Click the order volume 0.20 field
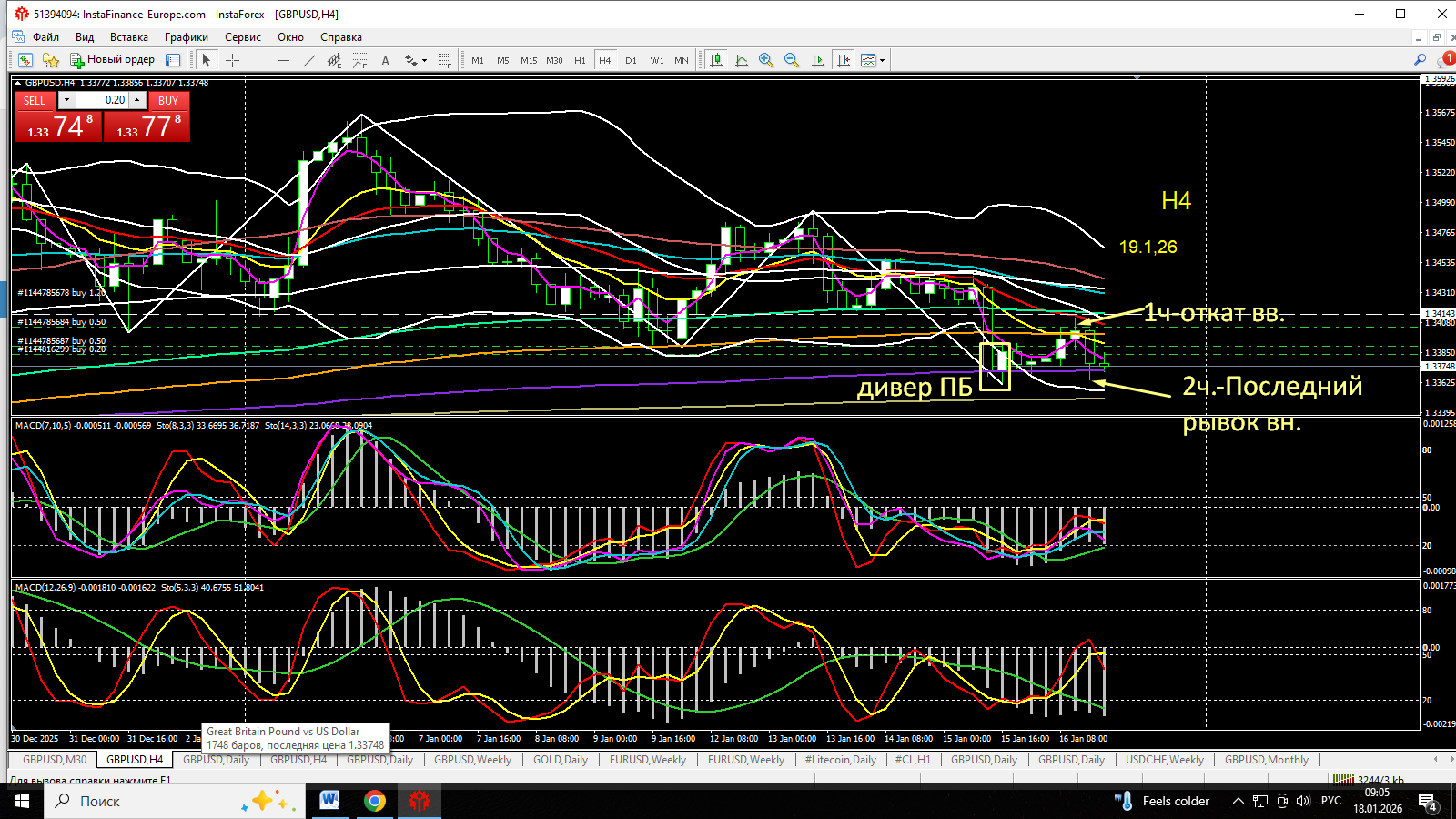This screenshot has width=1456, height=819. click(102, 100)
